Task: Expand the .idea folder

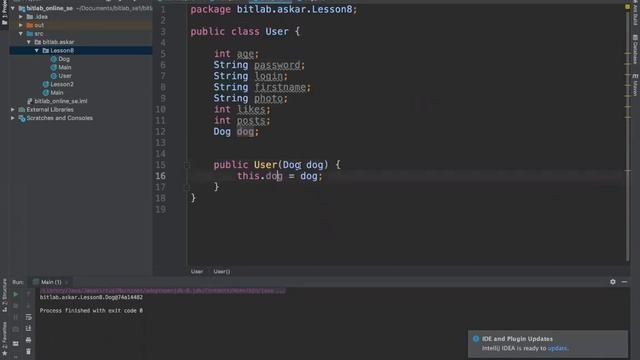Action: [21, 17]
